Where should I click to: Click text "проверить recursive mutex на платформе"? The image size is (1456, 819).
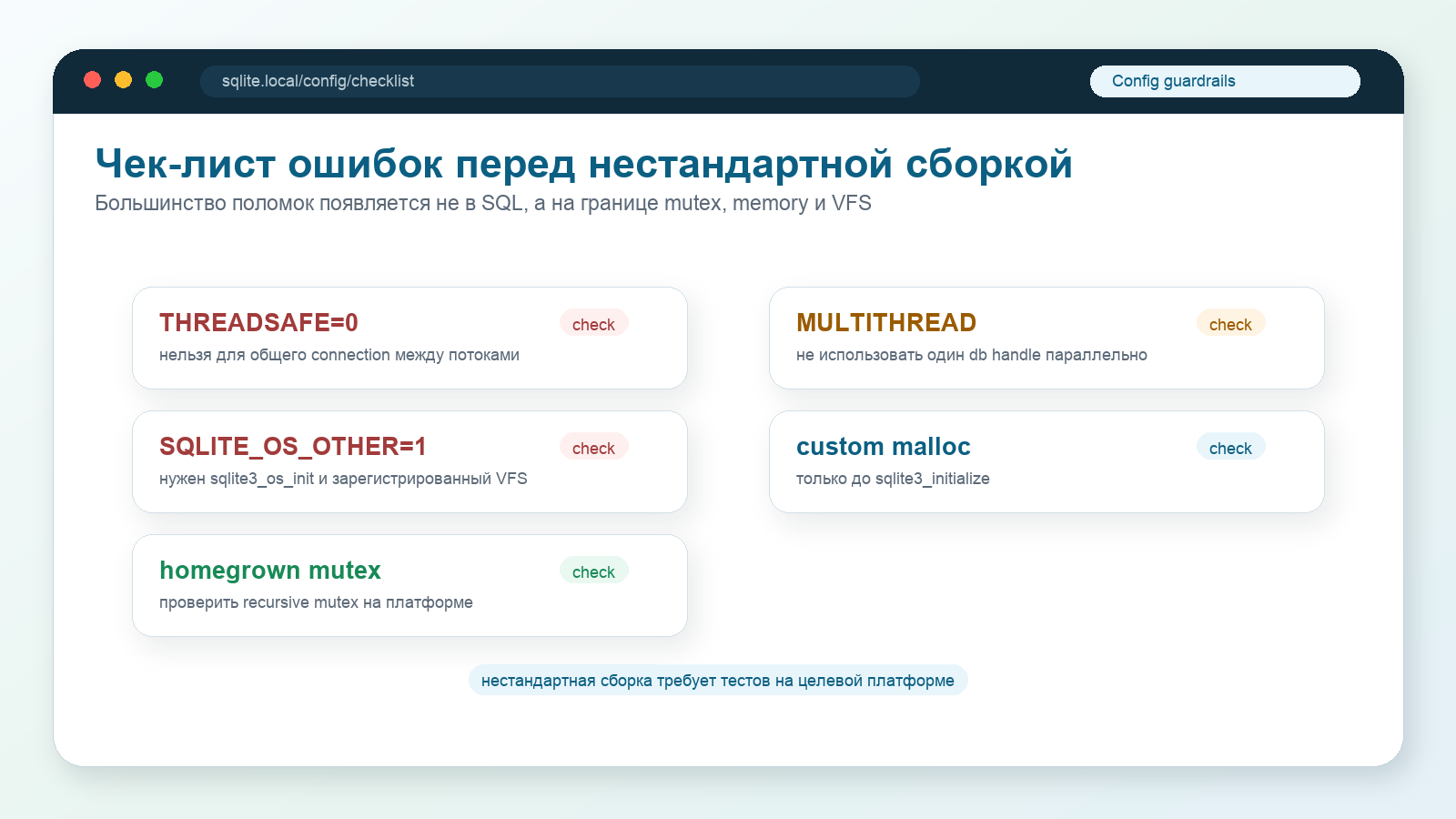[316, 602]
